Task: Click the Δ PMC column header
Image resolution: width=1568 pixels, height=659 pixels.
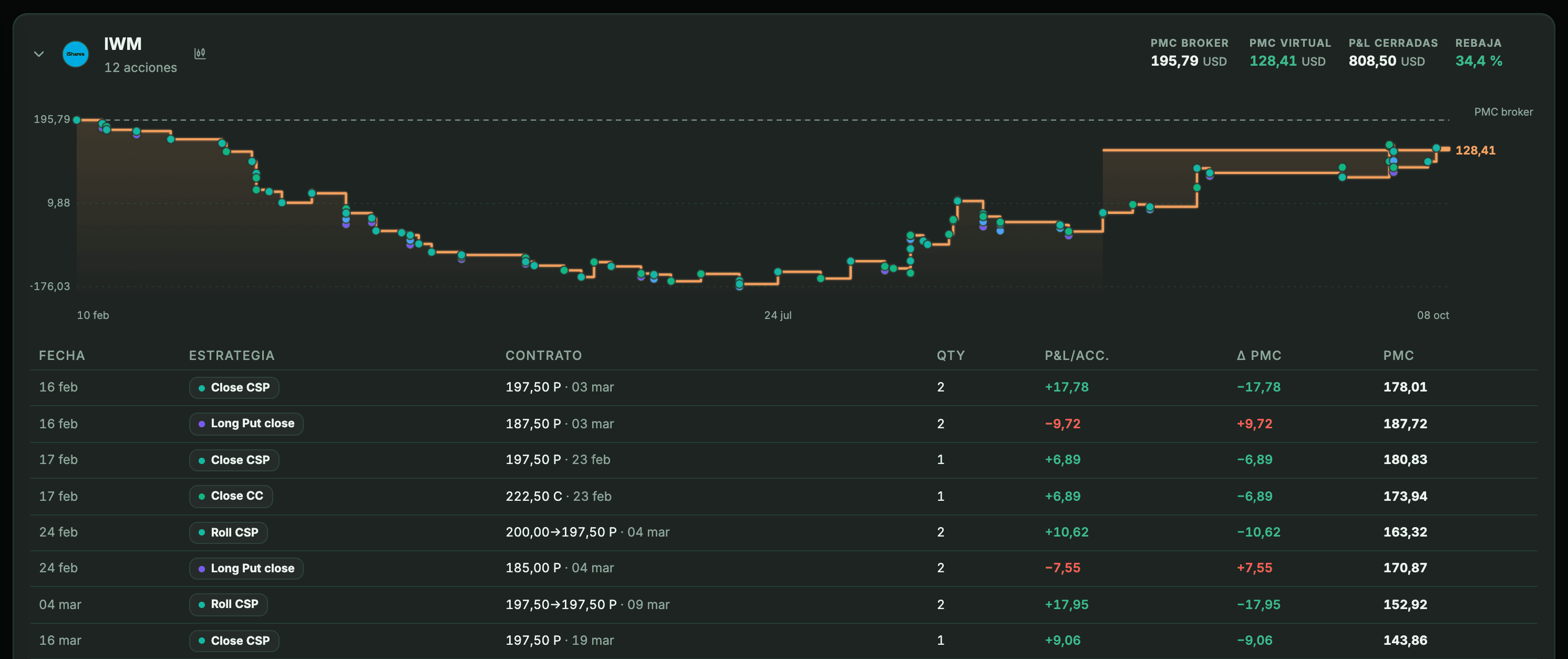Action: (x=1260, y=355)
